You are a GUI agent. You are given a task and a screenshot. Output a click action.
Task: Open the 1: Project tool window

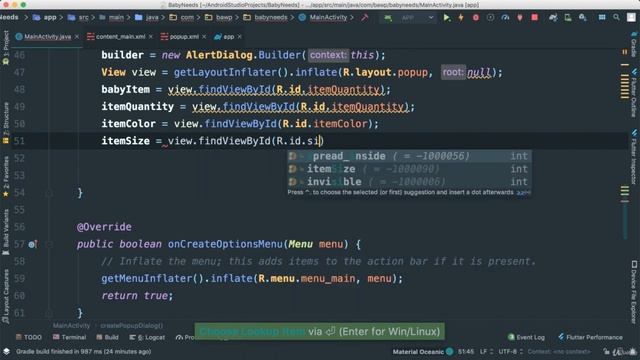[x=6, y=47]
